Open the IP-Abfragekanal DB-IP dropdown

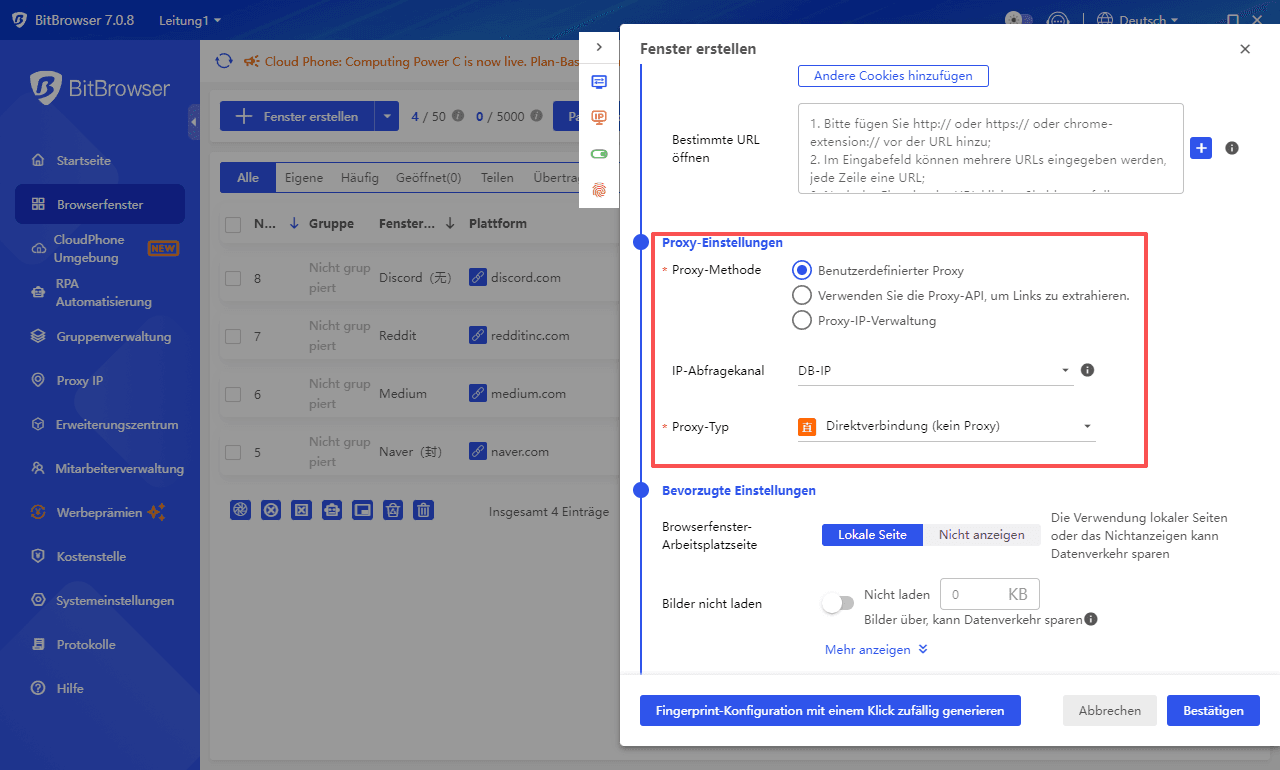click(x=935, y=370)
